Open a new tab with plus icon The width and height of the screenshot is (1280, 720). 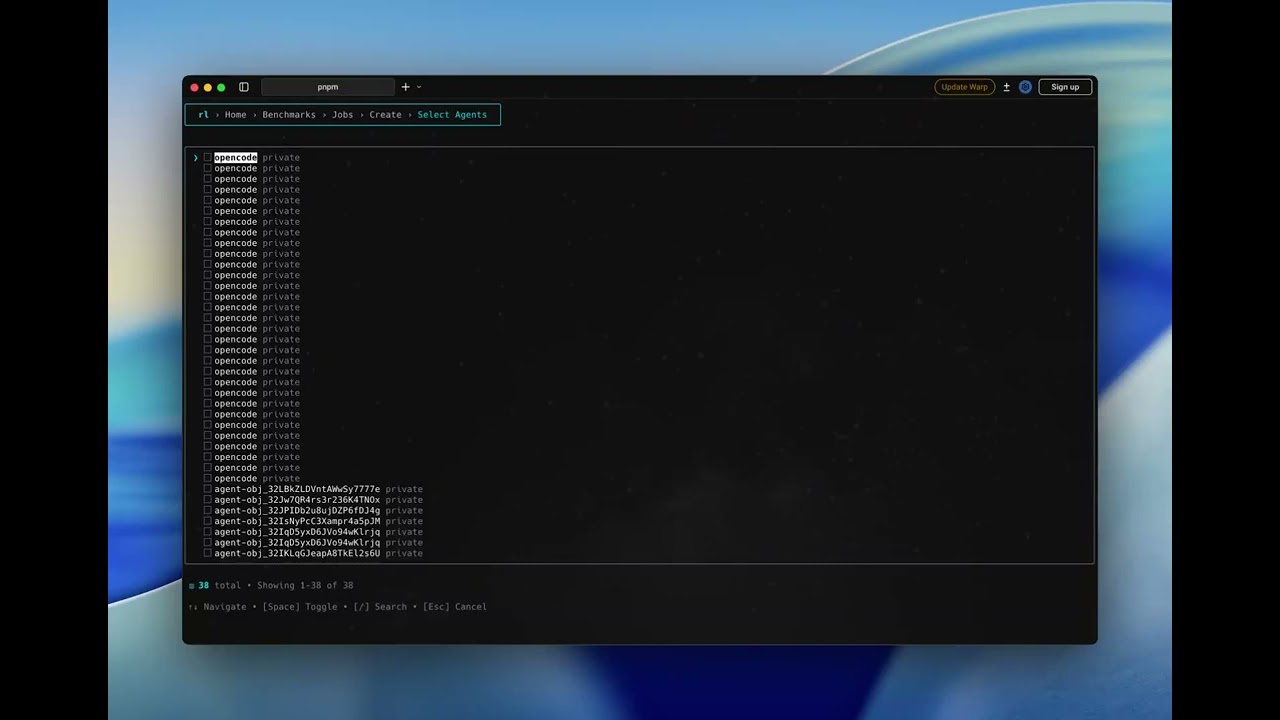[405, 87]
